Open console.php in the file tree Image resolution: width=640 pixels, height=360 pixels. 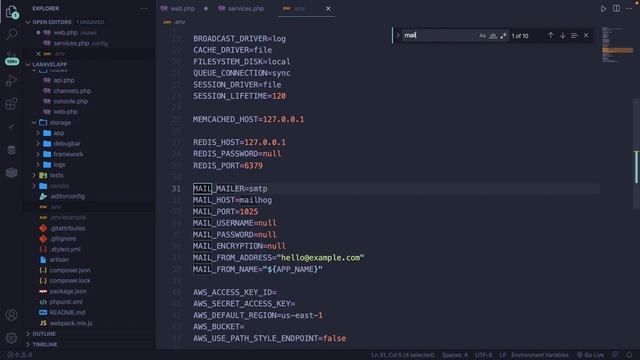pos(71,101)
